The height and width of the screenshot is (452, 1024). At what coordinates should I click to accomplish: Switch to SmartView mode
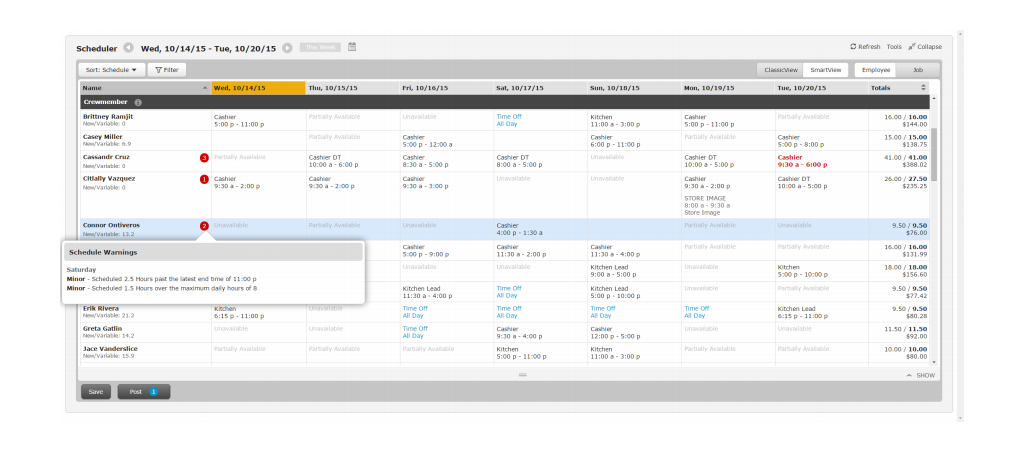(x=827, y=70)
